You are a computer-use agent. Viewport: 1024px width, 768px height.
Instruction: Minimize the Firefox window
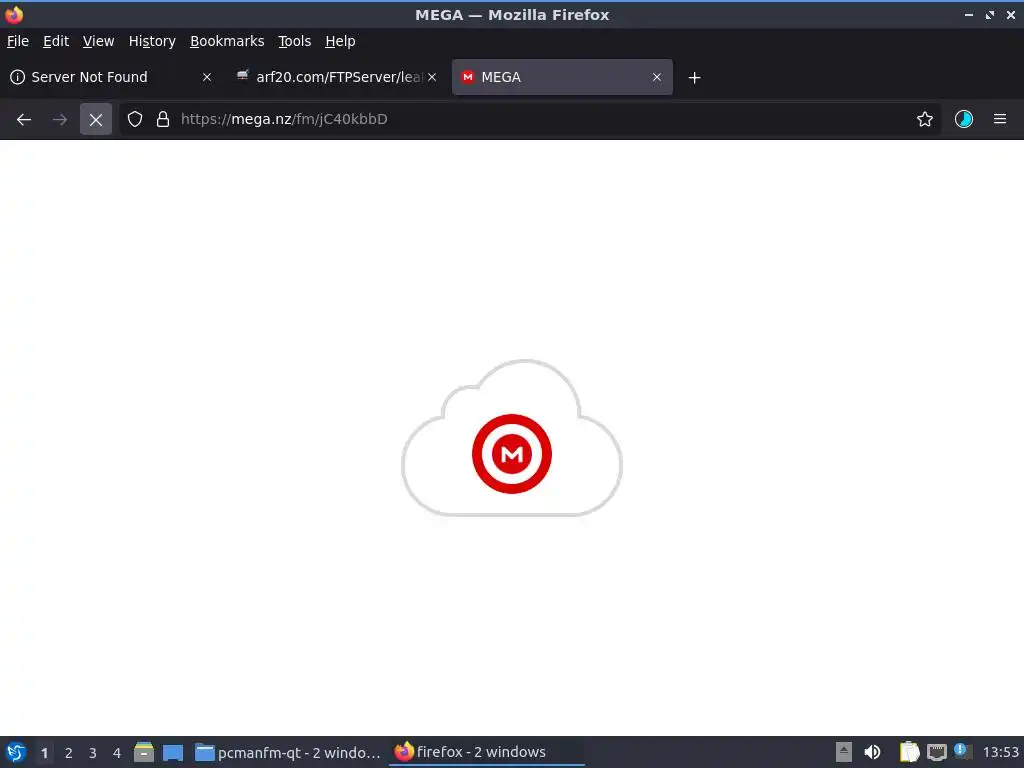969,14
